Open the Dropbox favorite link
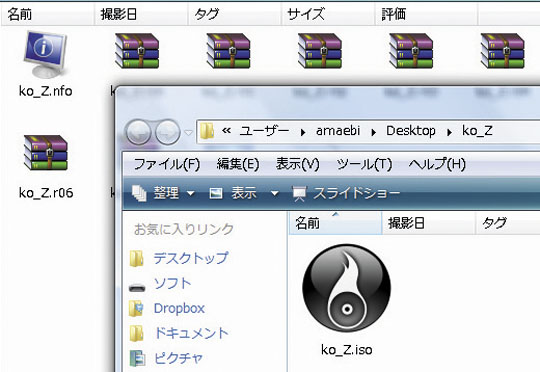The width and height of the screenshot is (540, 372). tap(179, 308)
